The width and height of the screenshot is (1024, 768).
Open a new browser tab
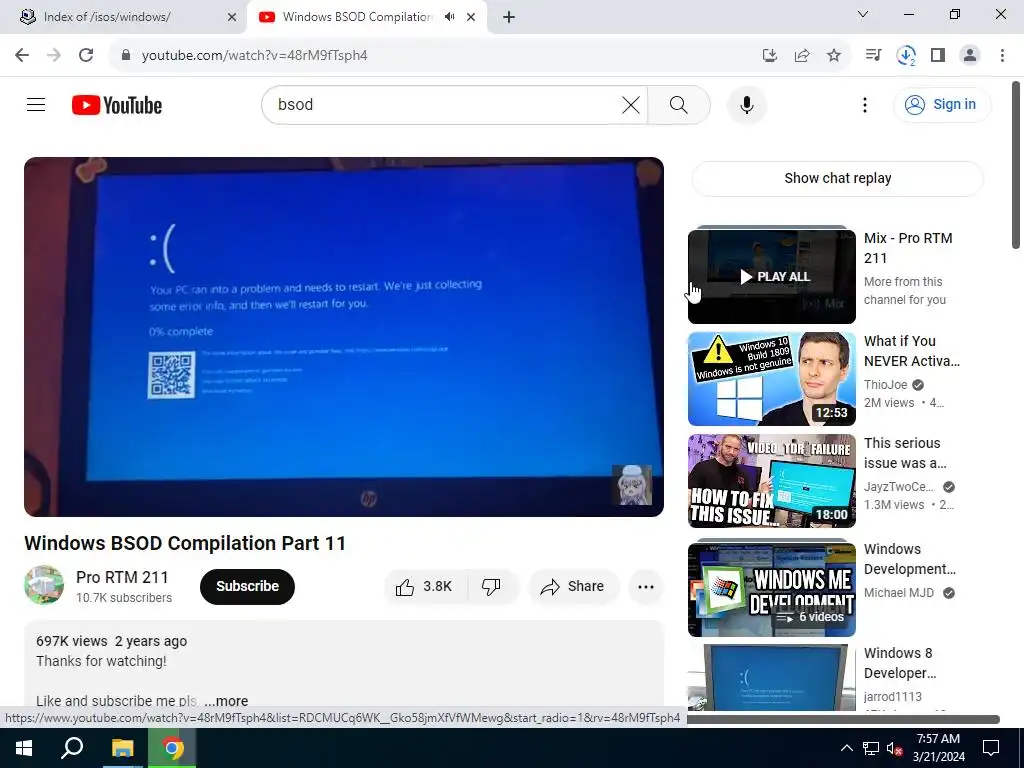click(509, 17)
